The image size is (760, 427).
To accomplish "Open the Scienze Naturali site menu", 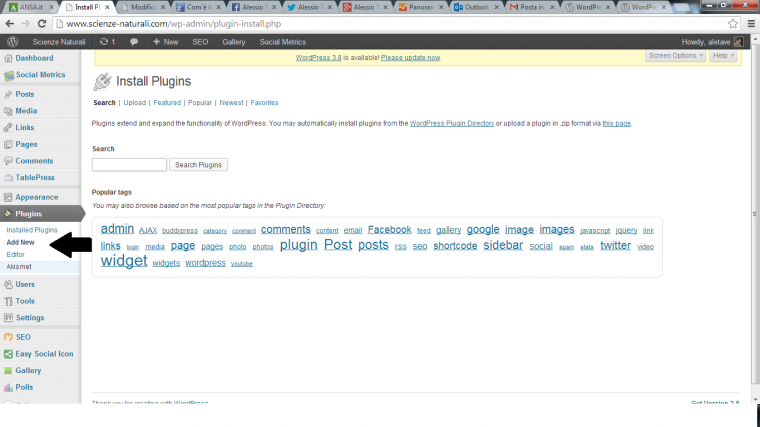I will [59, 42].
